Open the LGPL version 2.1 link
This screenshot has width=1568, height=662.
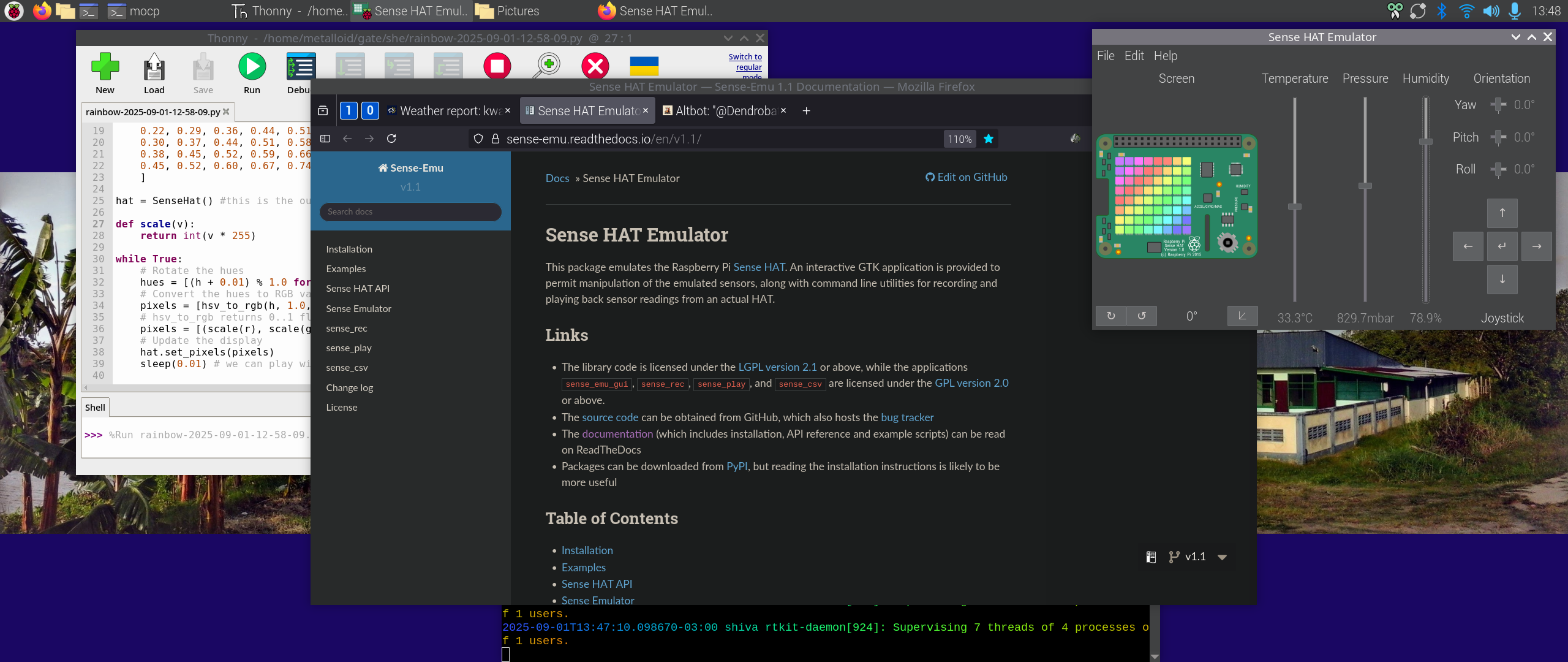pos(777,367)
